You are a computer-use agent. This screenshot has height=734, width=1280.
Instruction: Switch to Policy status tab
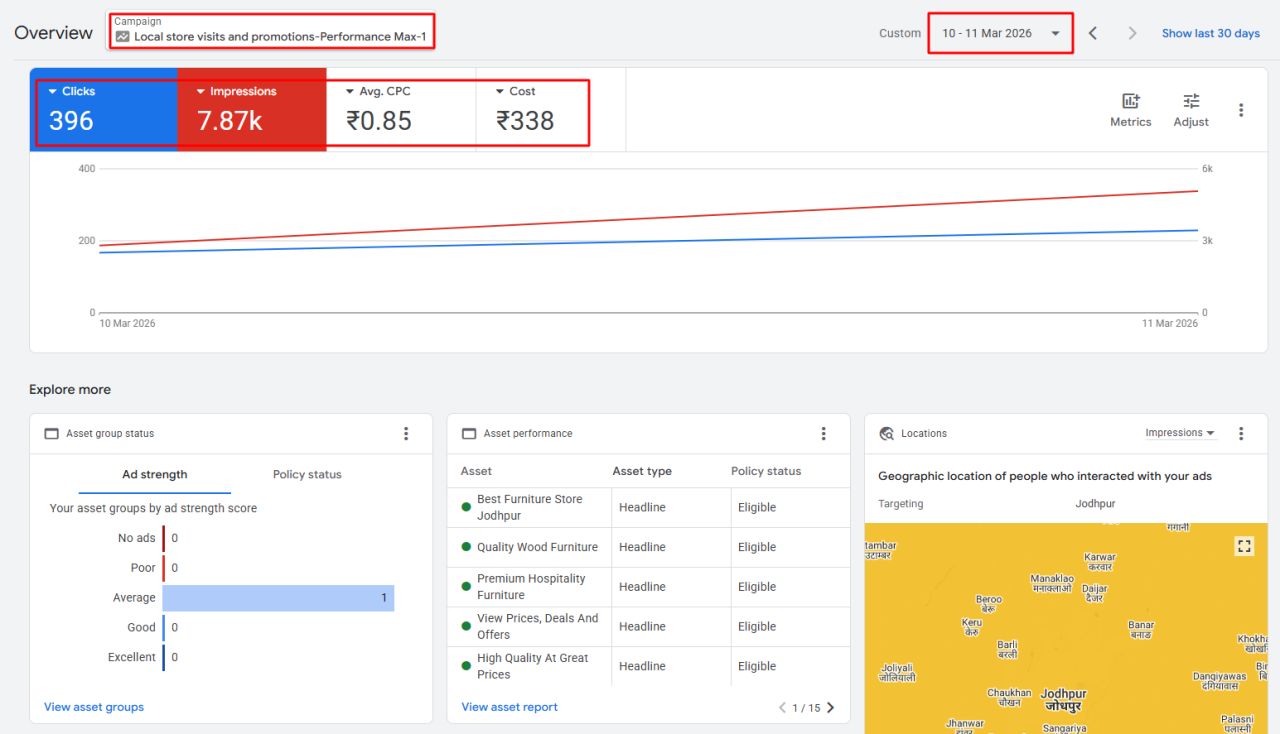(307, 474)
